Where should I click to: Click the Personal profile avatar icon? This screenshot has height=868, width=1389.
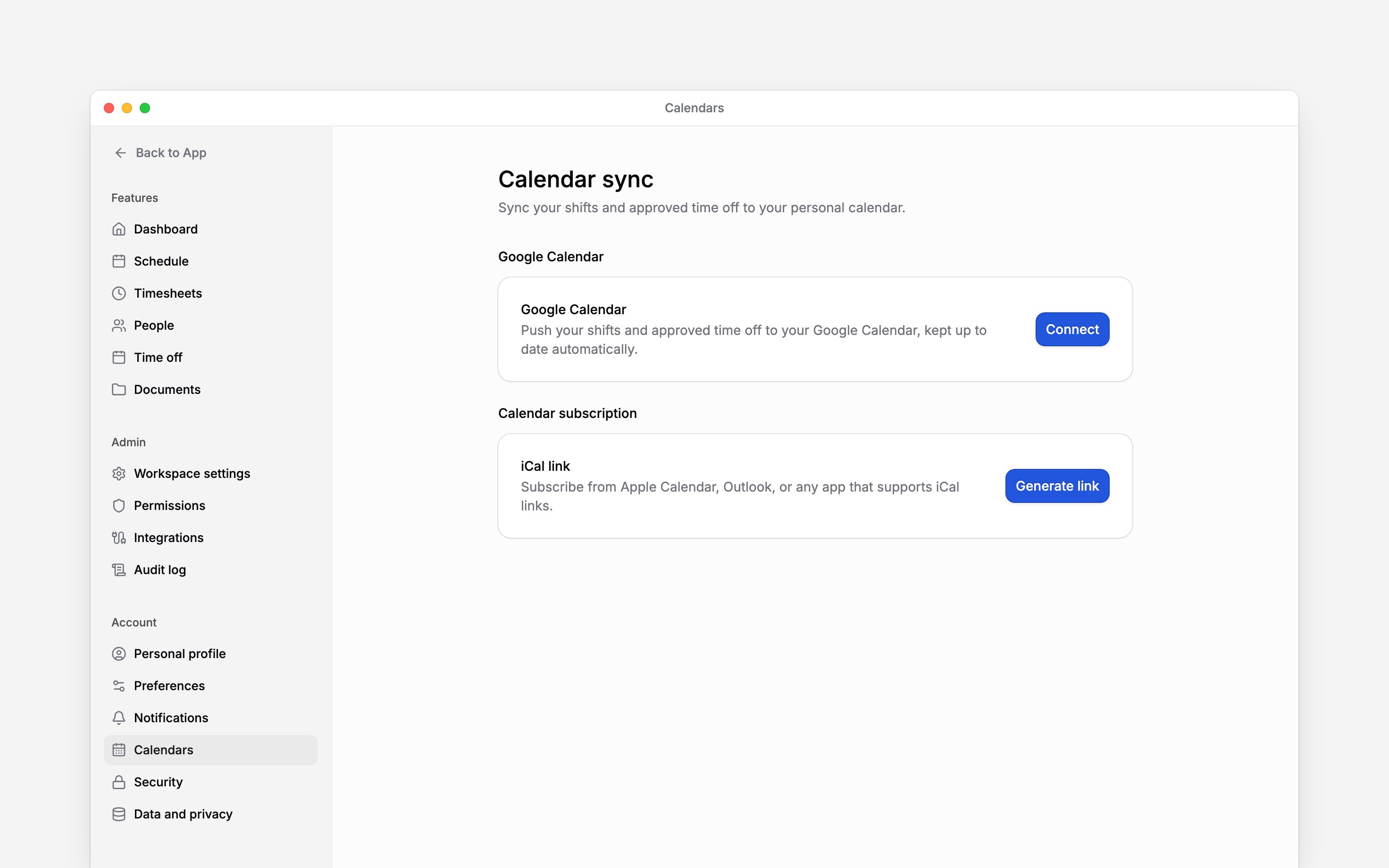(x=119, y=654)
